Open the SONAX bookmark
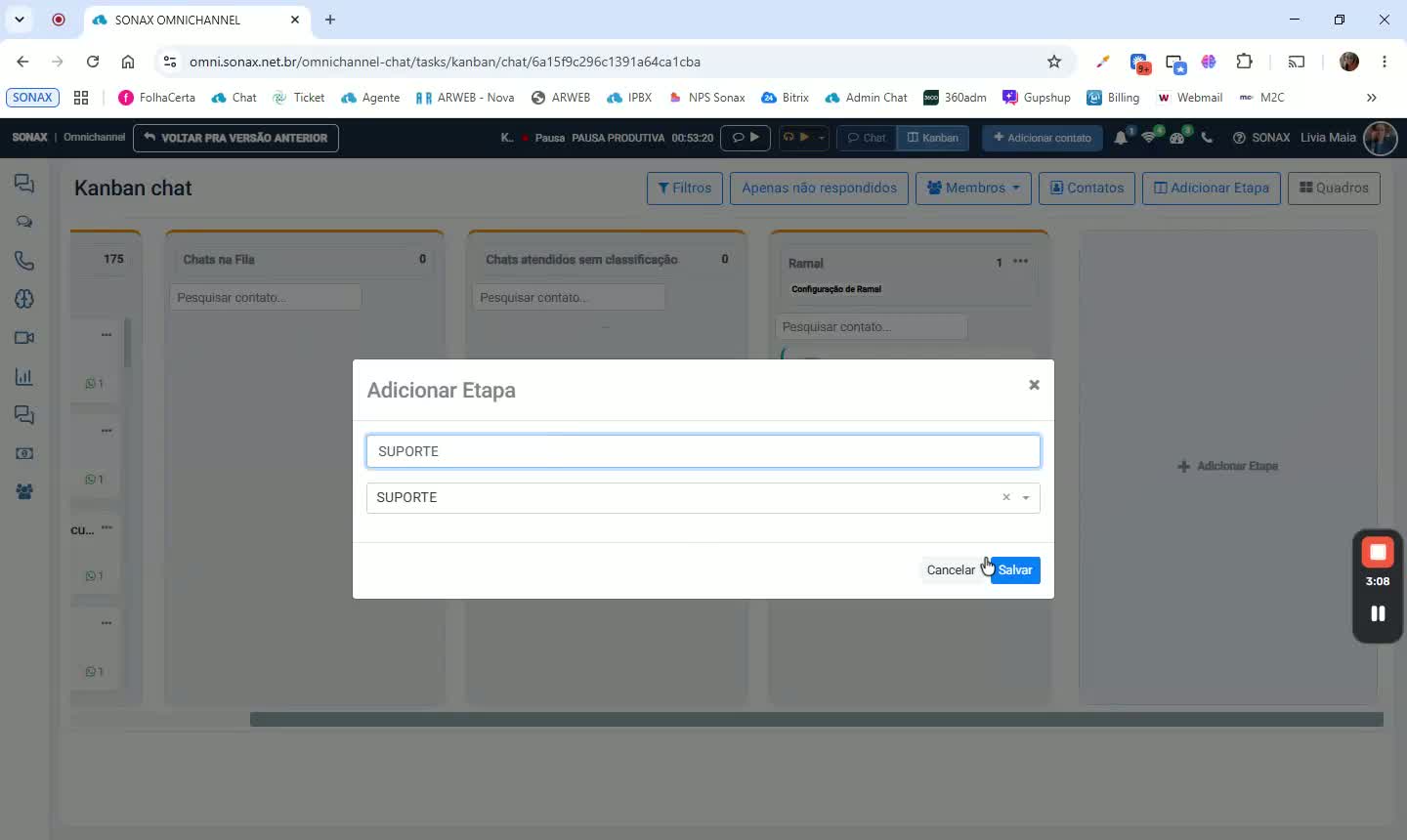 32,98
